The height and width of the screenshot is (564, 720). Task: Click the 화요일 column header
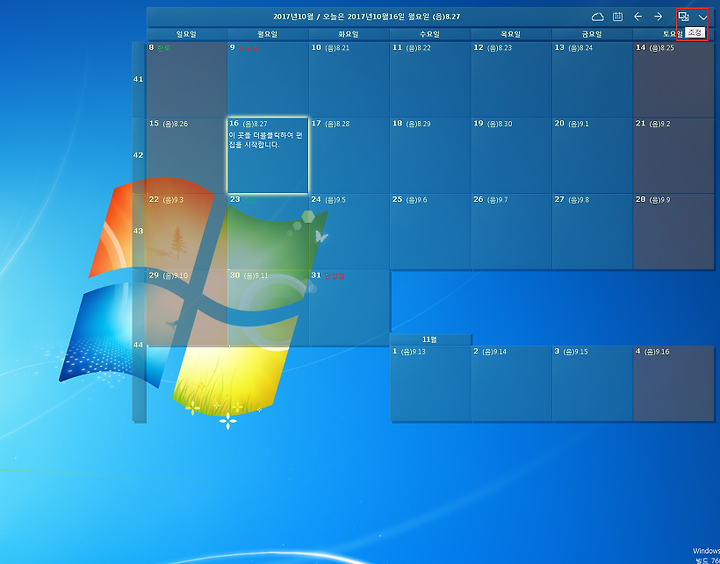349,34
